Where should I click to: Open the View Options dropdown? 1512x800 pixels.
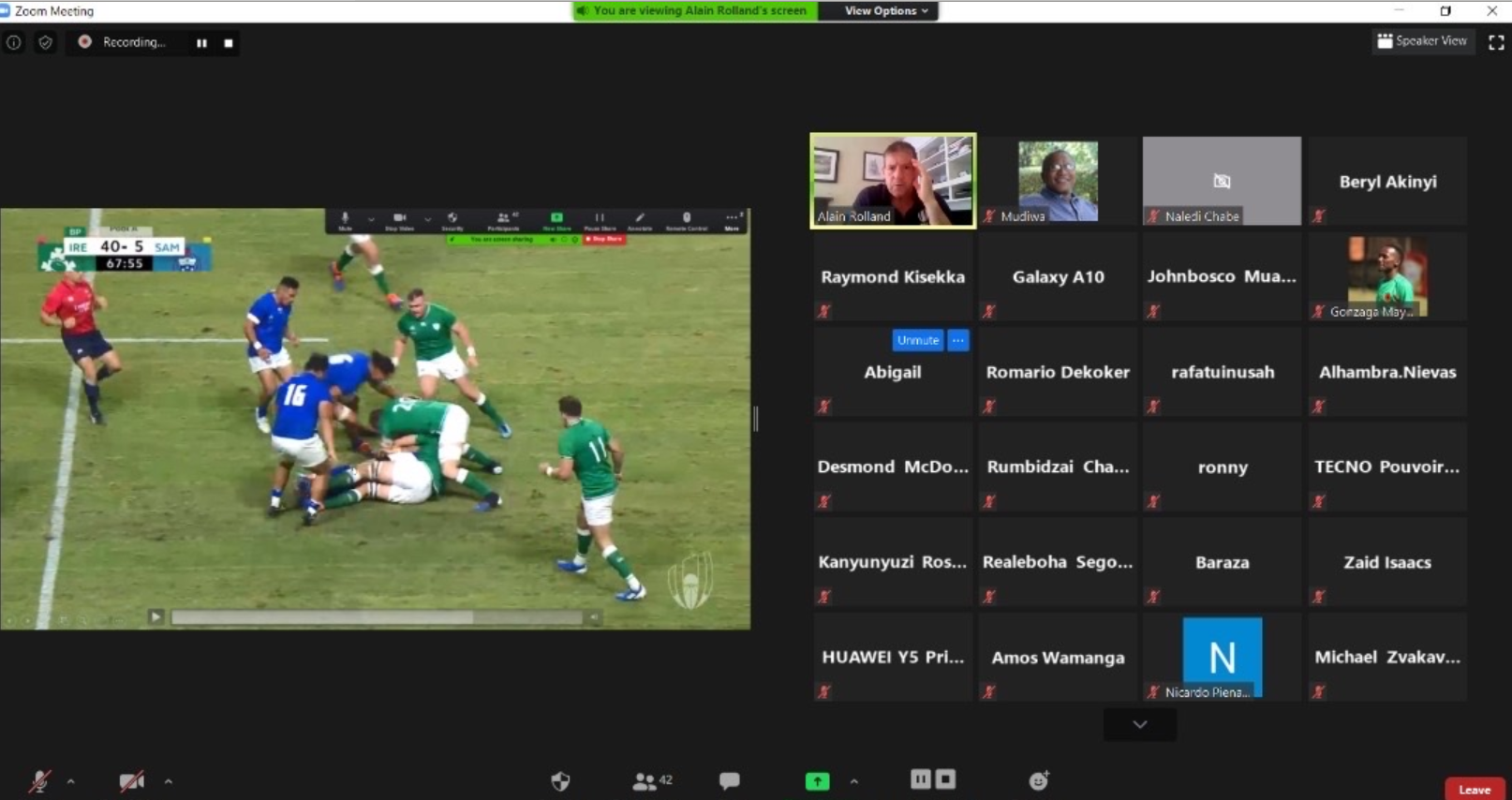[x=886, y=11]
